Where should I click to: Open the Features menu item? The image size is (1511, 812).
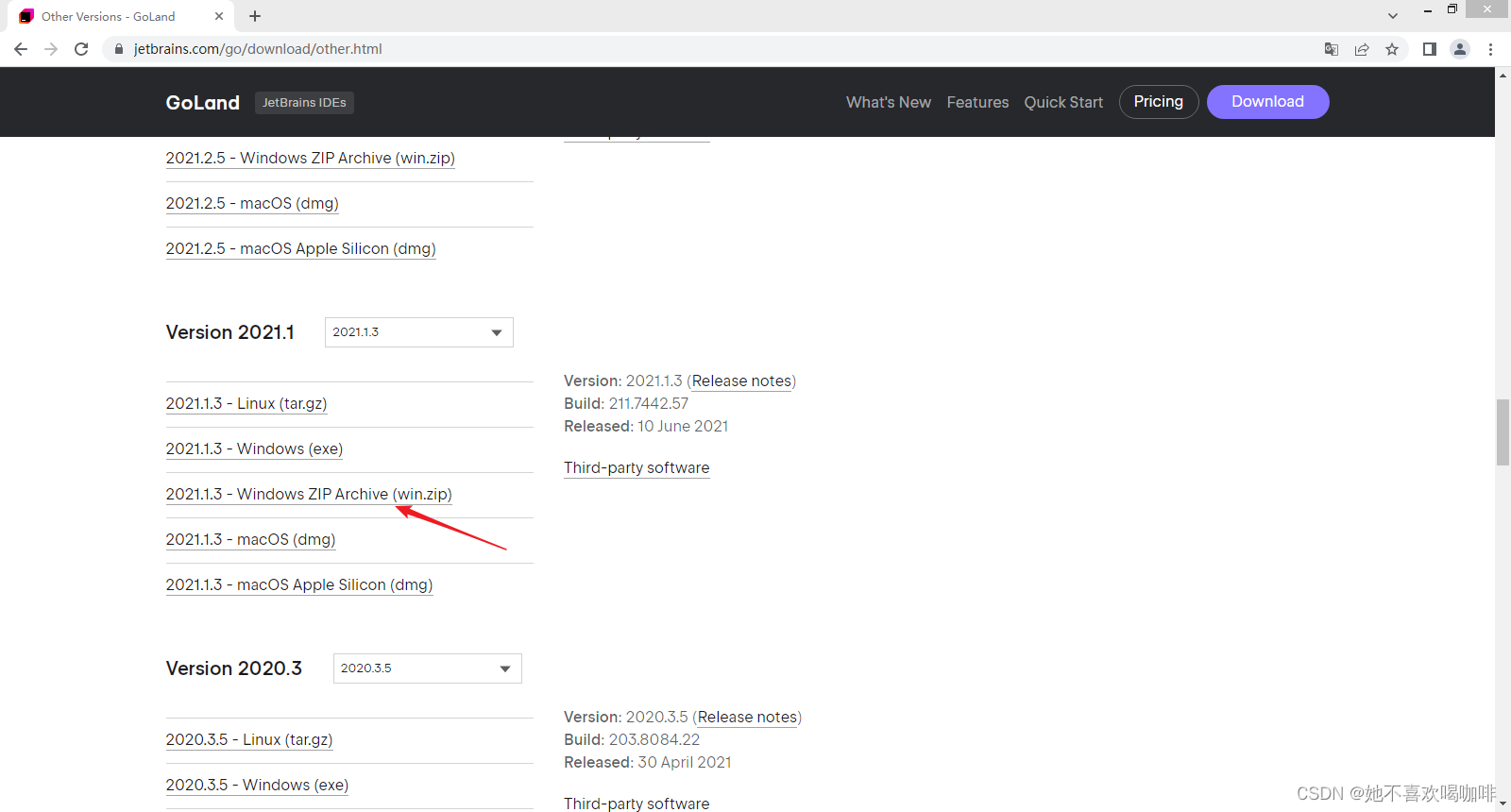[977, 102]
